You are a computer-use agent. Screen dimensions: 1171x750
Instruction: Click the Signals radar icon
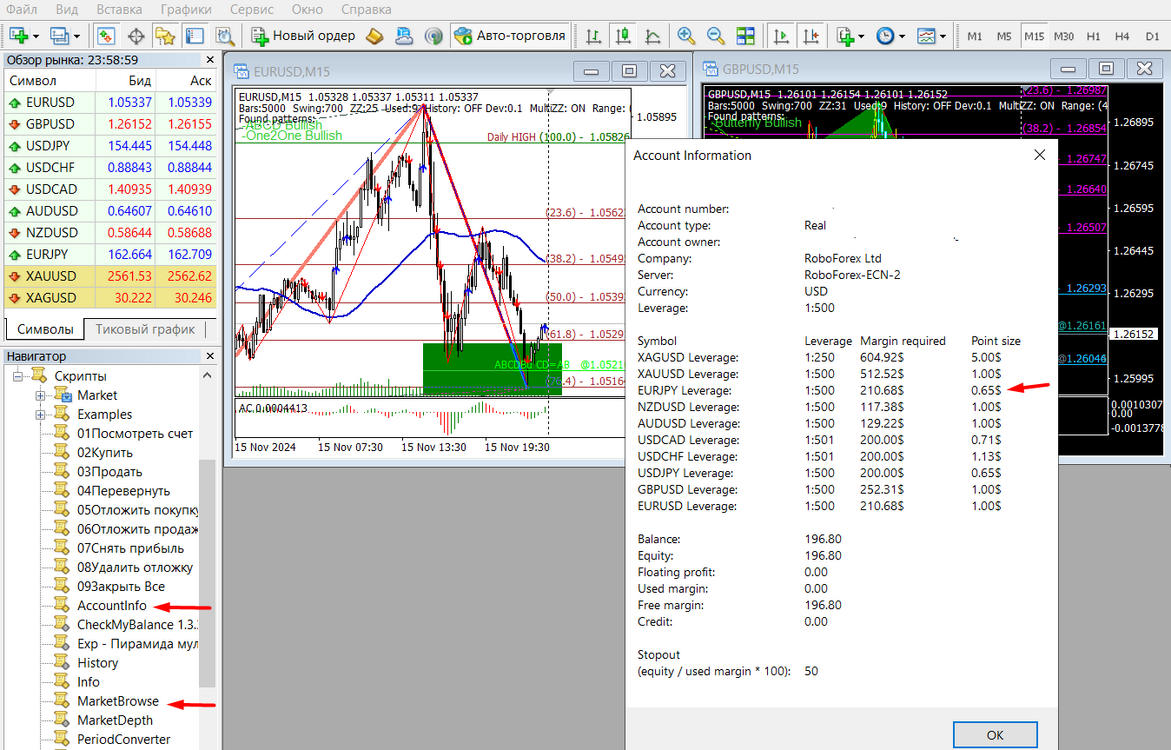(433, 35)
